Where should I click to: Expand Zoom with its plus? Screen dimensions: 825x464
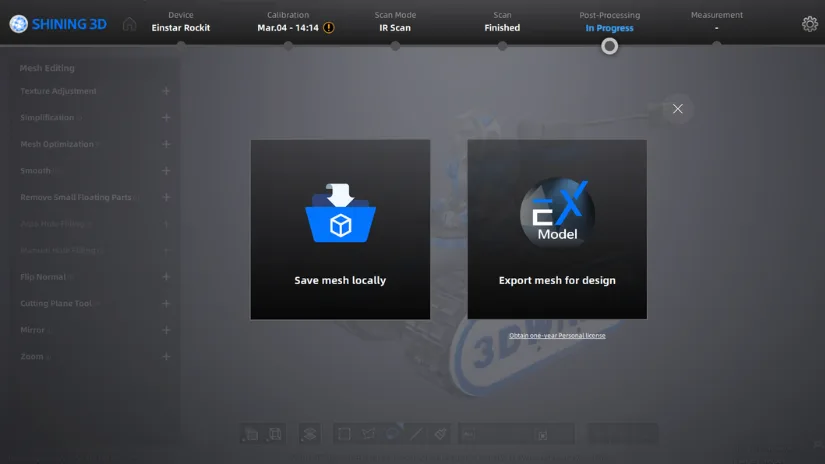[x=166, y=357]
